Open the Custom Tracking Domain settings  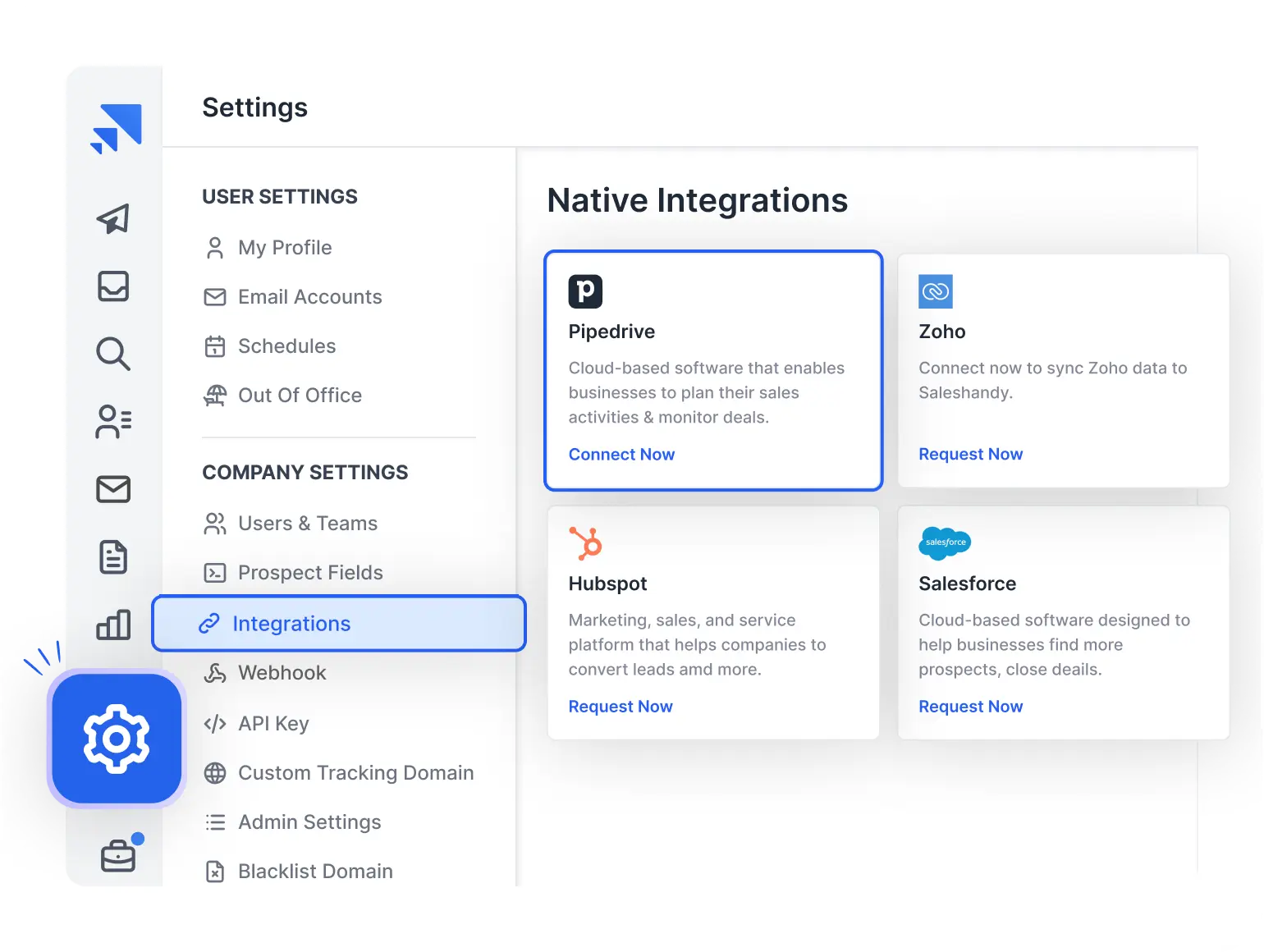[355, 772]
